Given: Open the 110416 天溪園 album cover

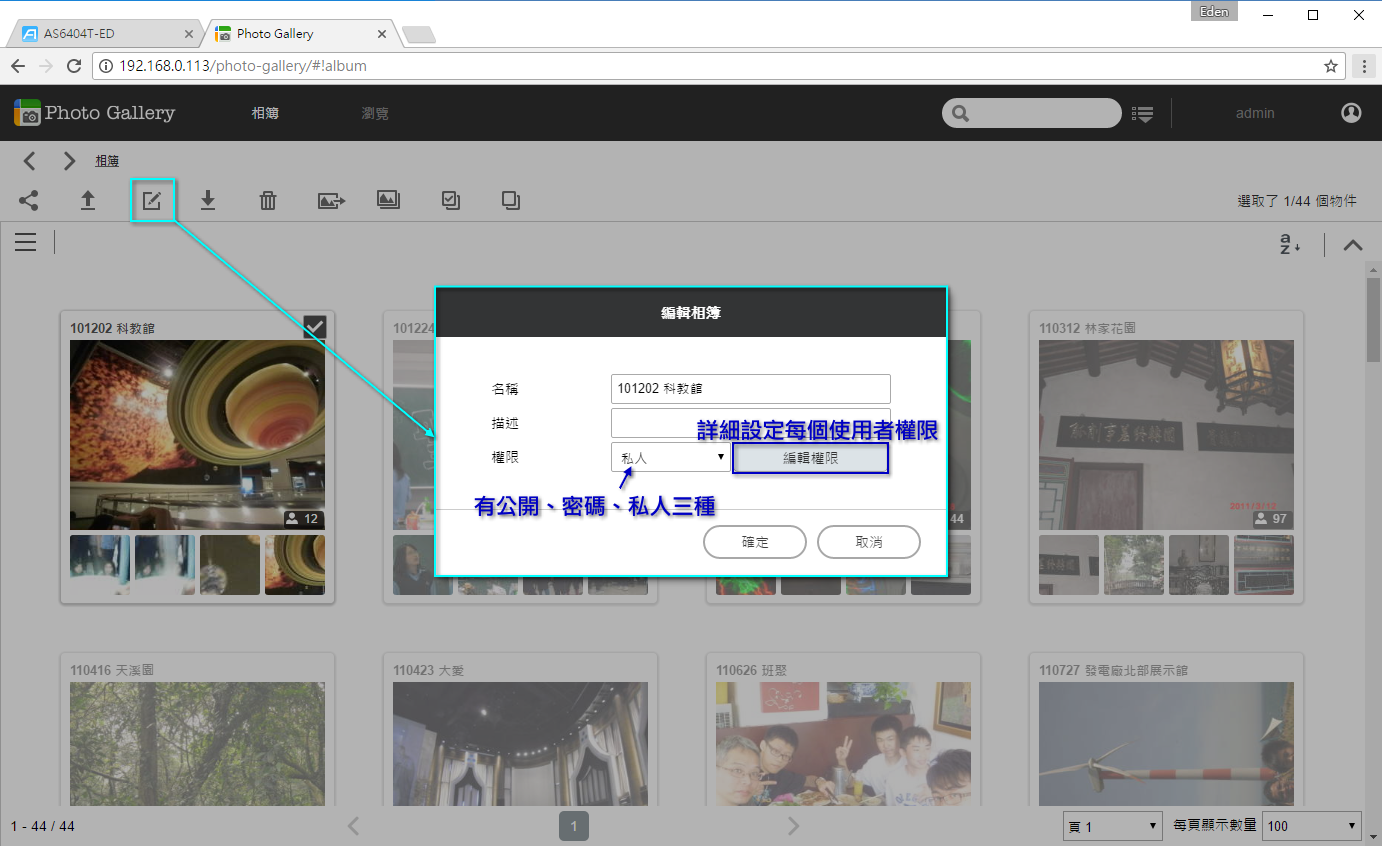Looking at the screenshot, I should [197, 744].
